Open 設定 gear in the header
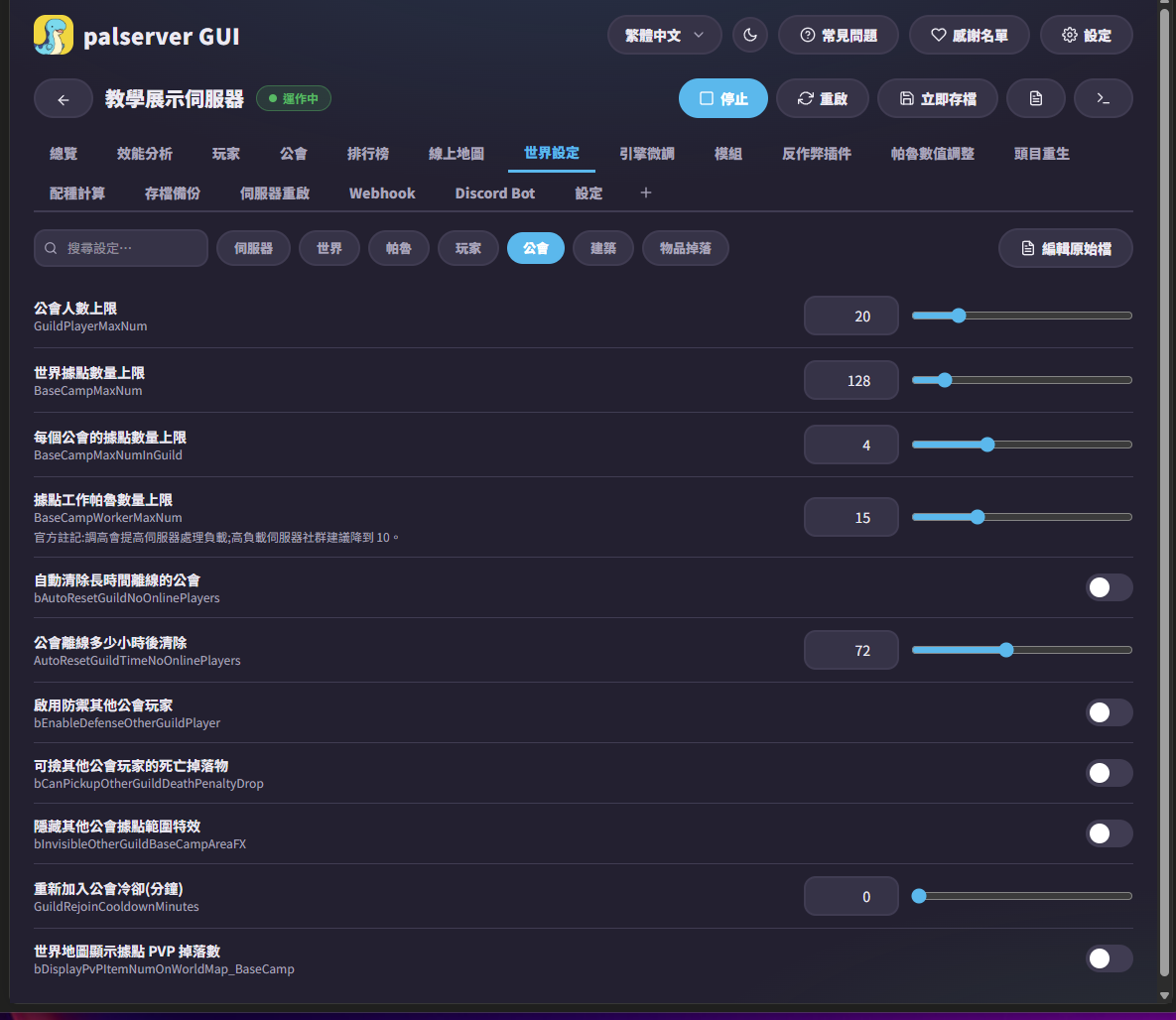The width and height of the screenshot is (1176, 1020). [x=1086, y=36]
